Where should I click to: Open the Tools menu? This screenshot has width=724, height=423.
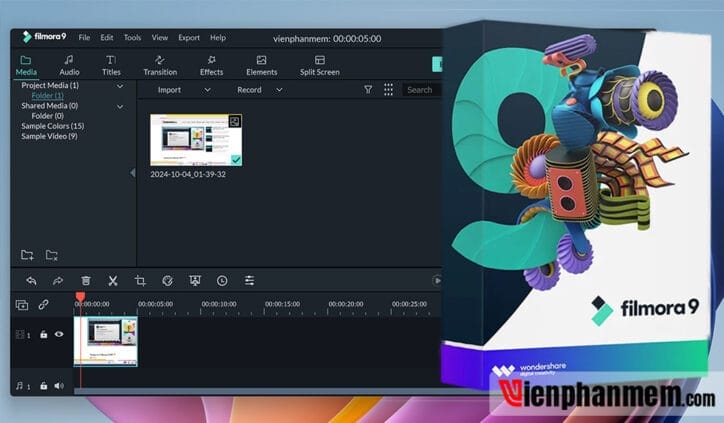tap(132, 37)
